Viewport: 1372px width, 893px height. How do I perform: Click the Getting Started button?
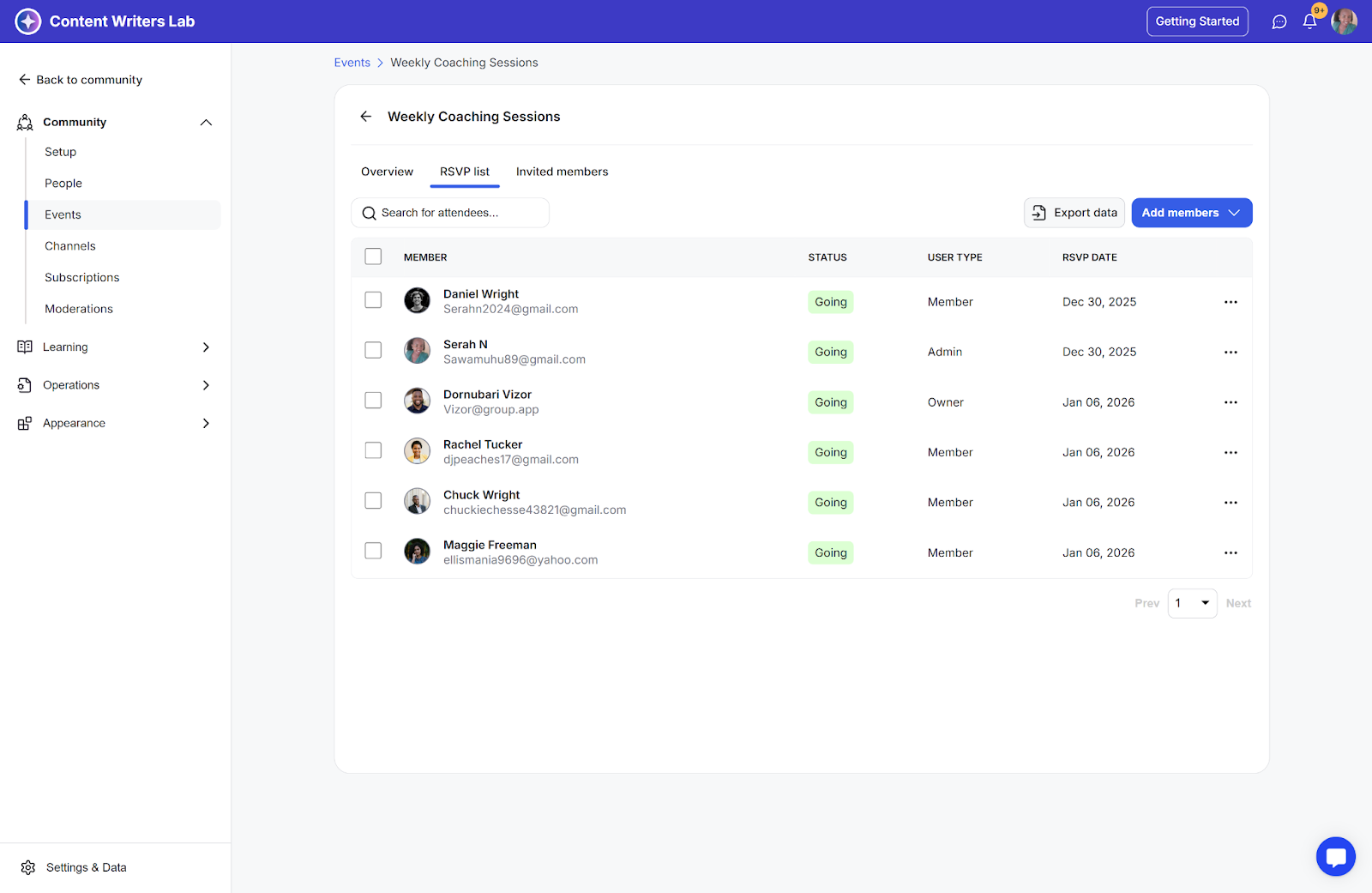click(1197, 21)
